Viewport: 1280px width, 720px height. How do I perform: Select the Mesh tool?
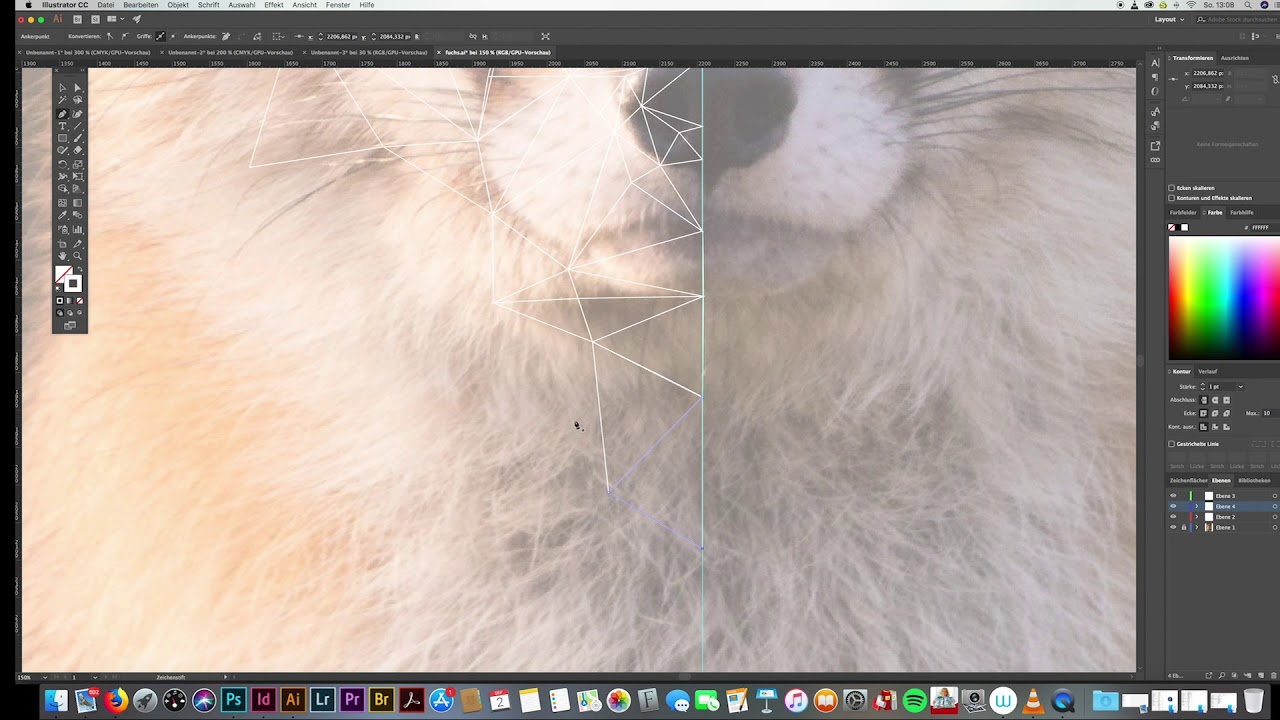(62, 203)
